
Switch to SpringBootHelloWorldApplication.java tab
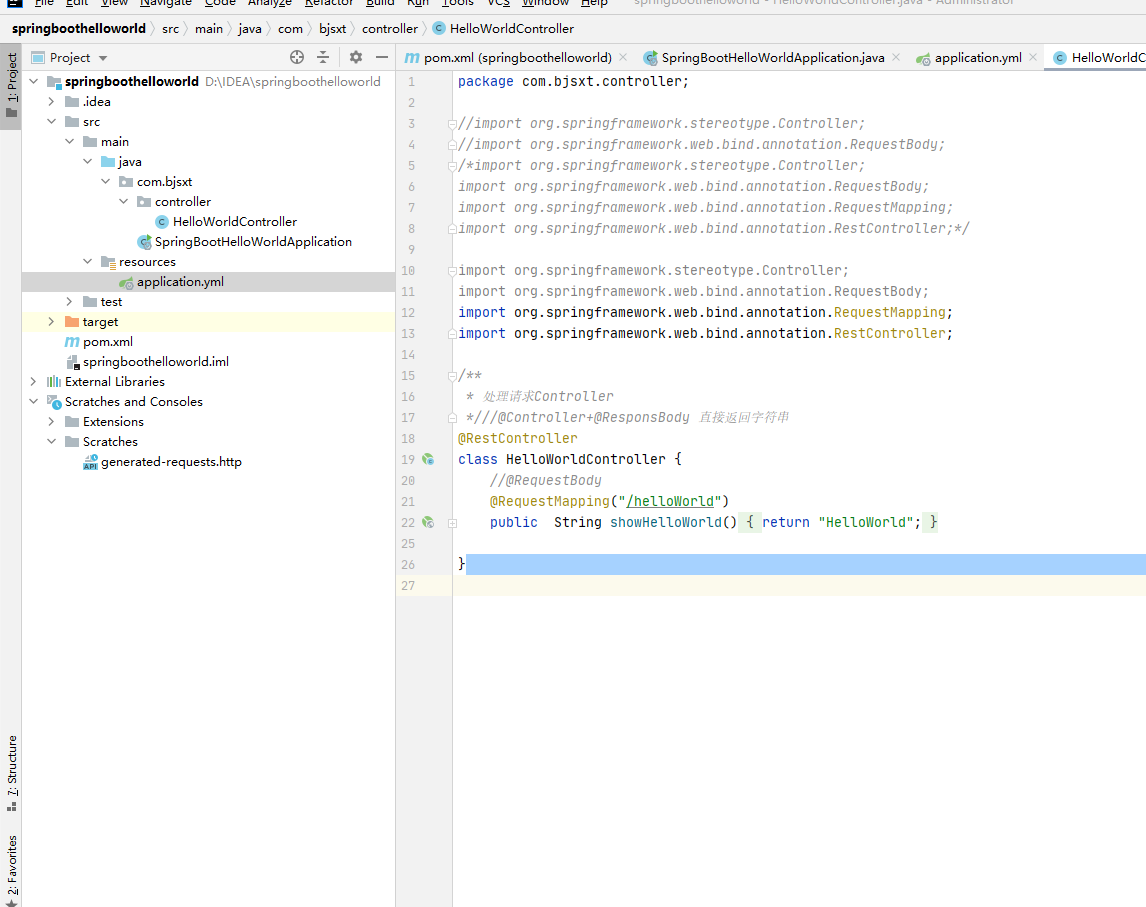(x=773, y=57)
